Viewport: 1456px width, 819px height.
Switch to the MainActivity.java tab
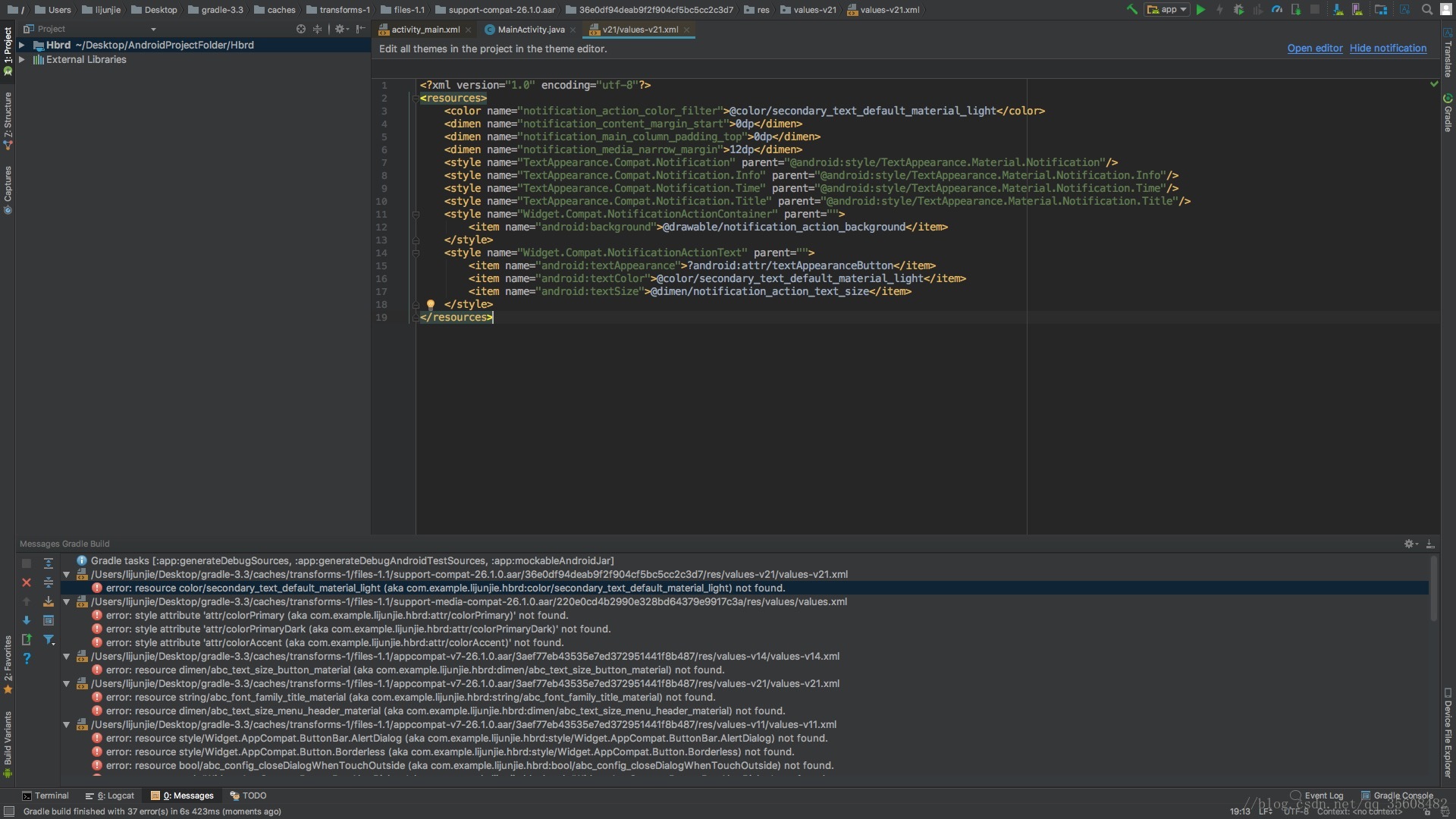(x=530, y=29)
